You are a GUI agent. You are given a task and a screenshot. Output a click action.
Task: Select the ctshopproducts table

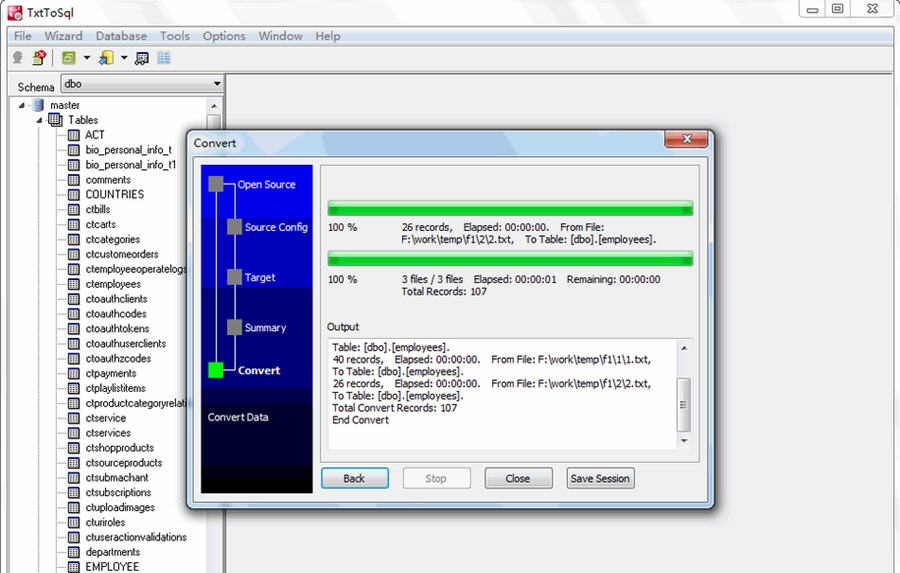pos(119,448)
